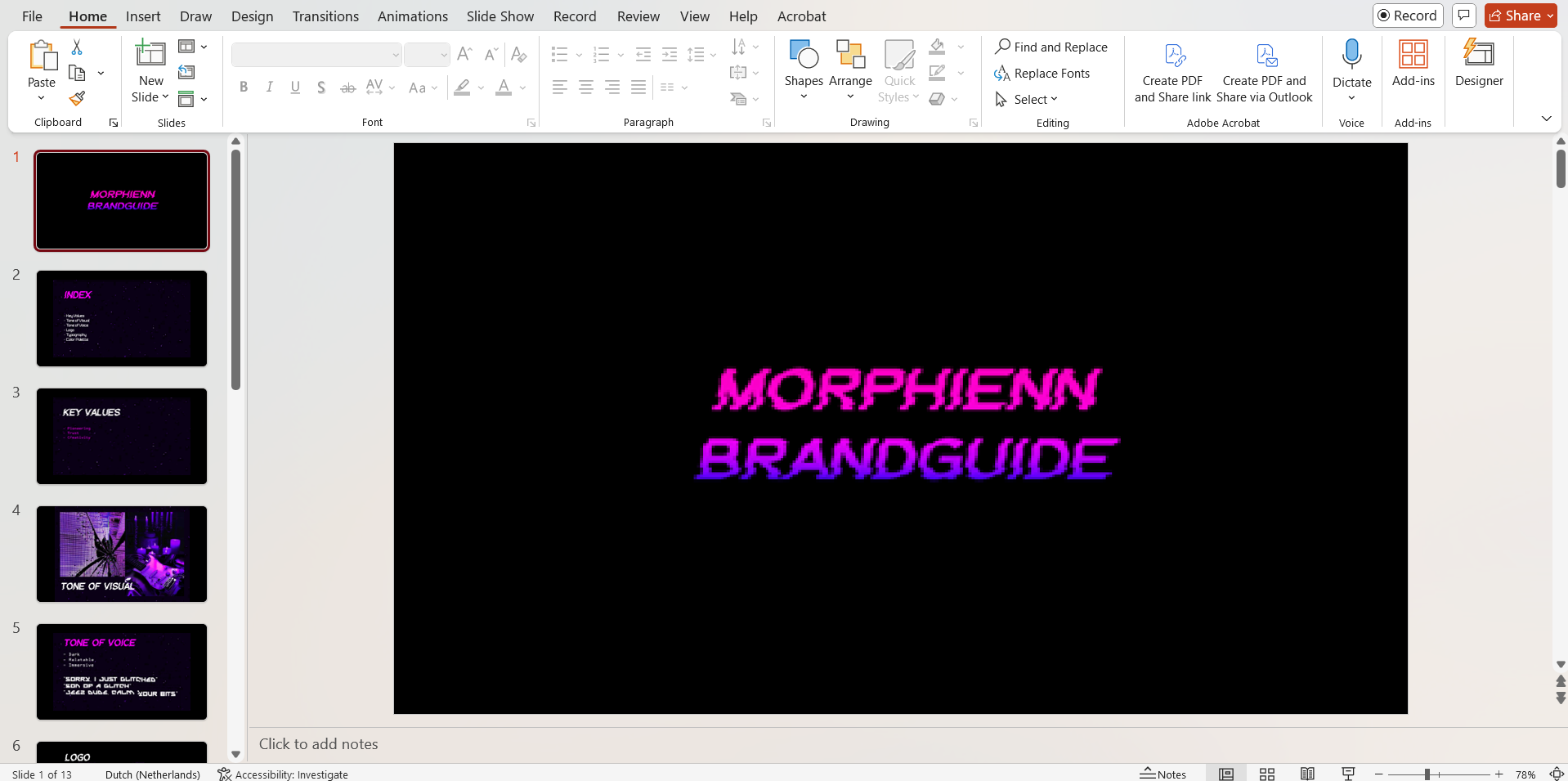Increase the font size
1568x781 pixels.
[x=464, y=54]
